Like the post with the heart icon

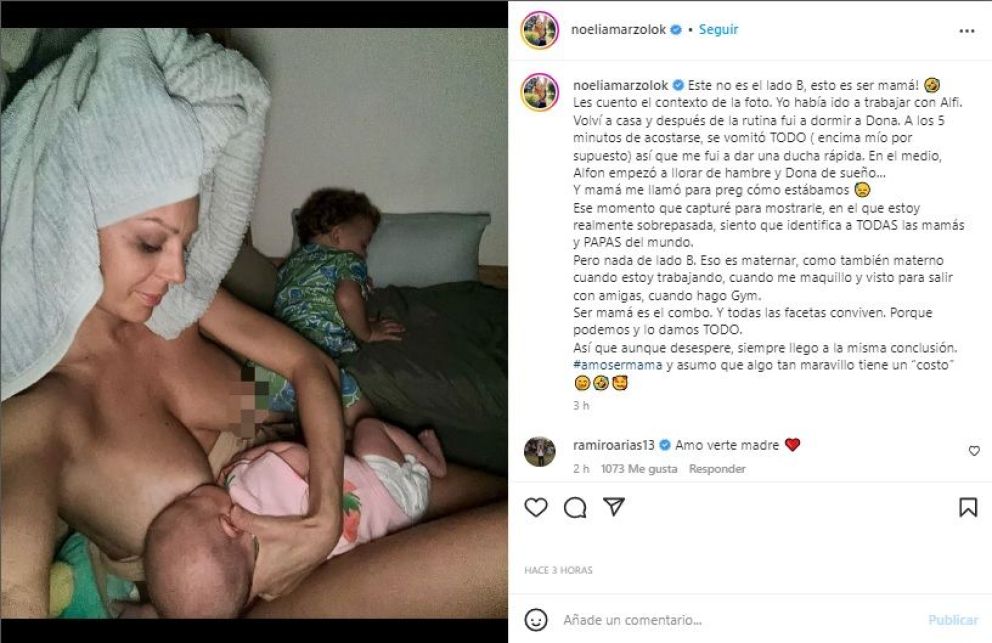(x=536, y=508)
